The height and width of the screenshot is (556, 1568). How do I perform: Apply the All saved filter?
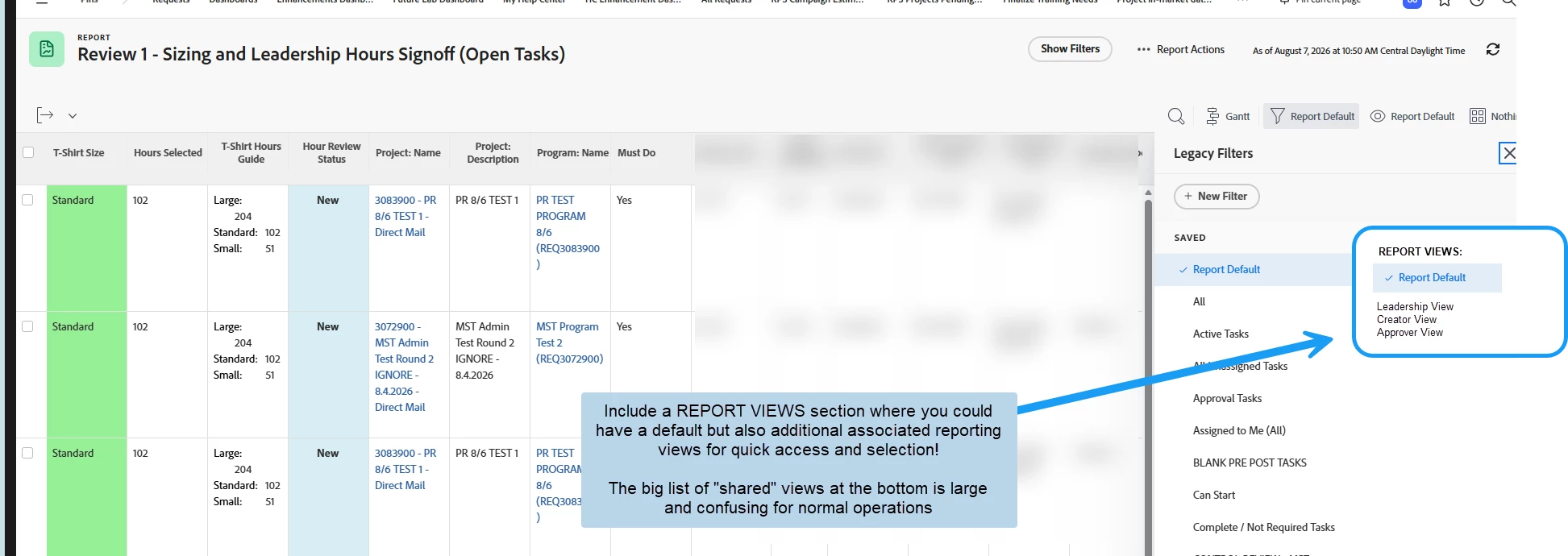click(x=1199, y=301)
